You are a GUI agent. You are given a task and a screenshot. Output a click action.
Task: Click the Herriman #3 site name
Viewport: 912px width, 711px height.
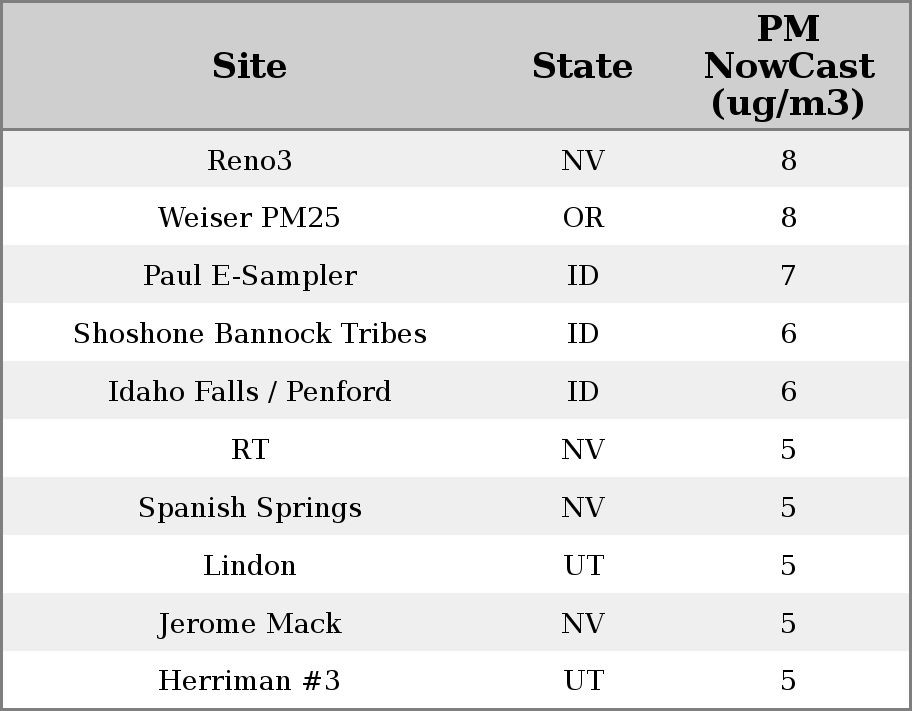249,682
